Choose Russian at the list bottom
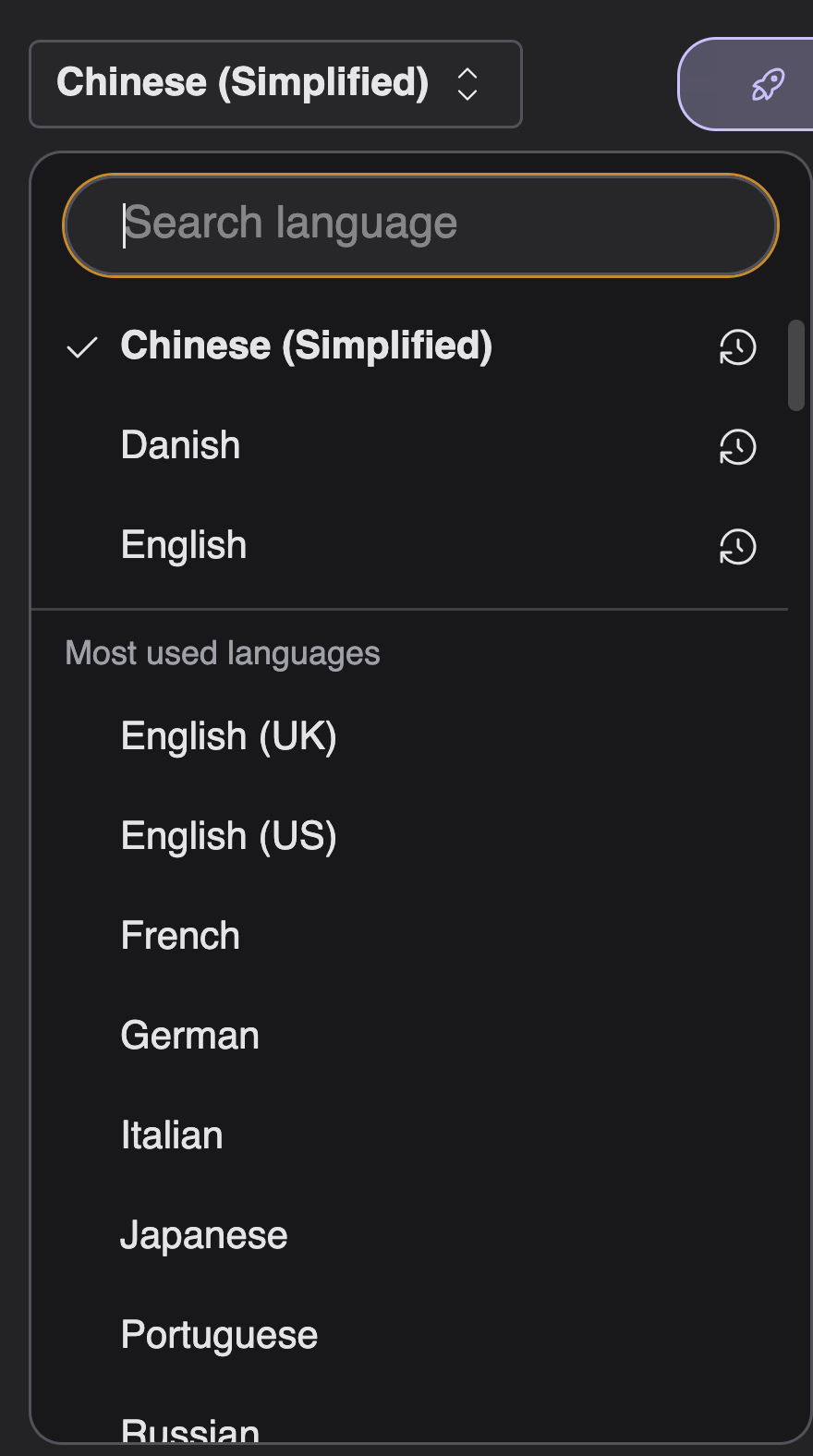The width and height of the screenshot is (813, 1456). pos(190,1429)
